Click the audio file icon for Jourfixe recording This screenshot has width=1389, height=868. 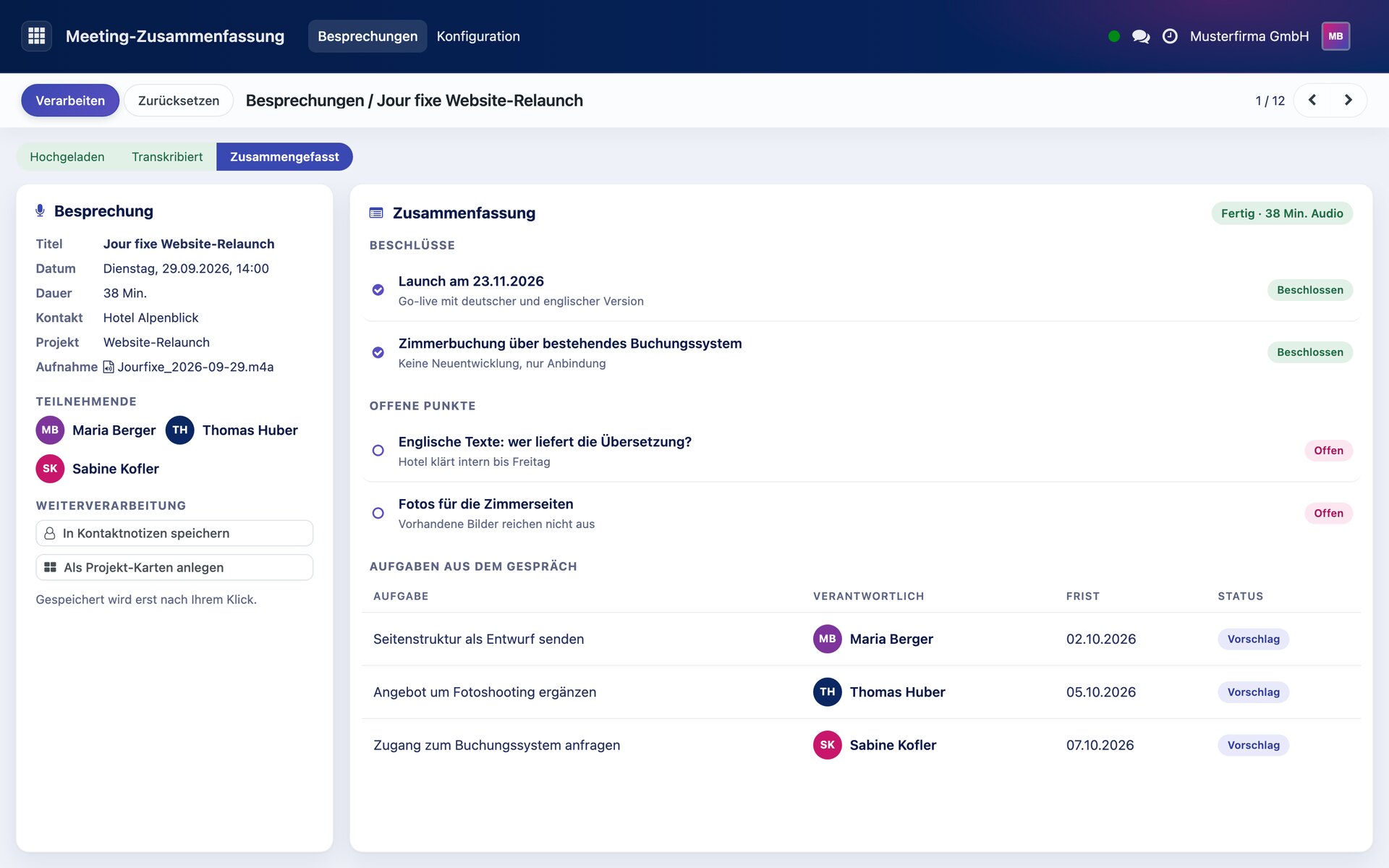pos(109,367)
